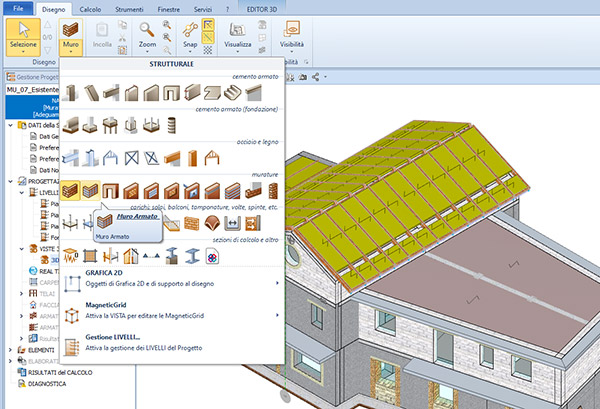Viewport: 600px width, 409px height.
Task: Select the masonry arch opening icon
Action: [x=110, y=191]
